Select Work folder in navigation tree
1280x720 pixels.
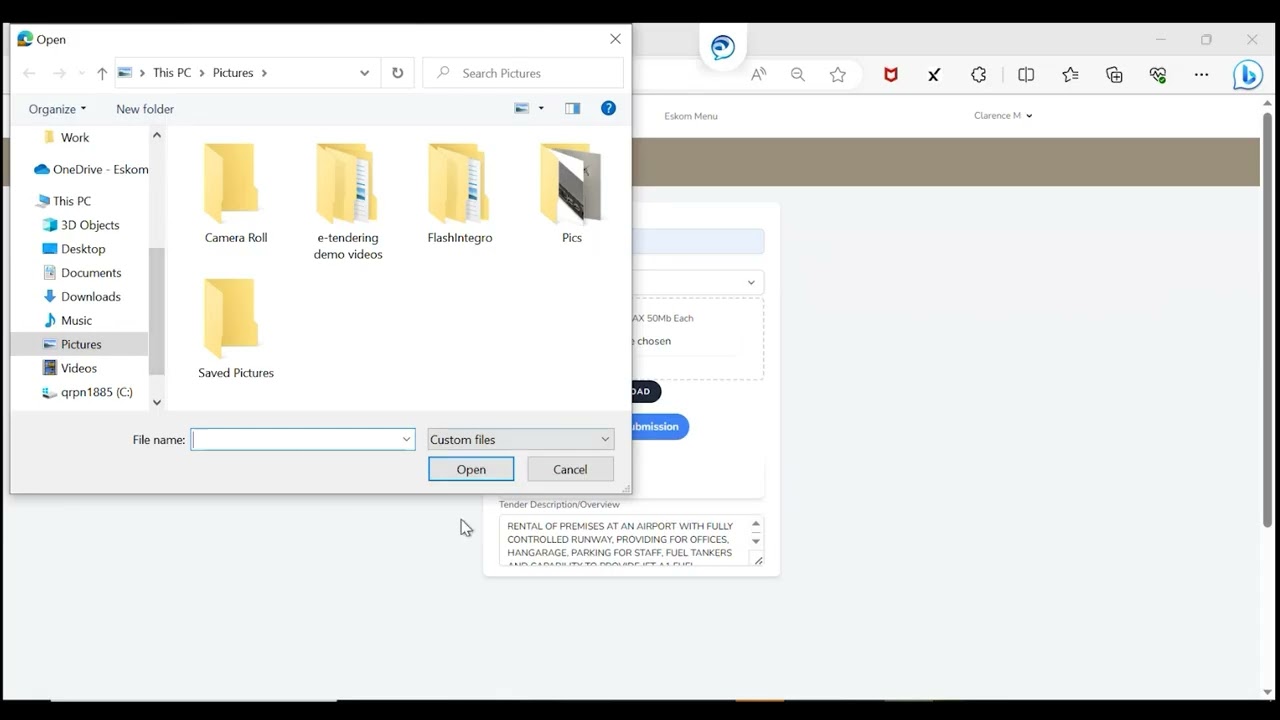pyautogui.click(x=75, y=138)
